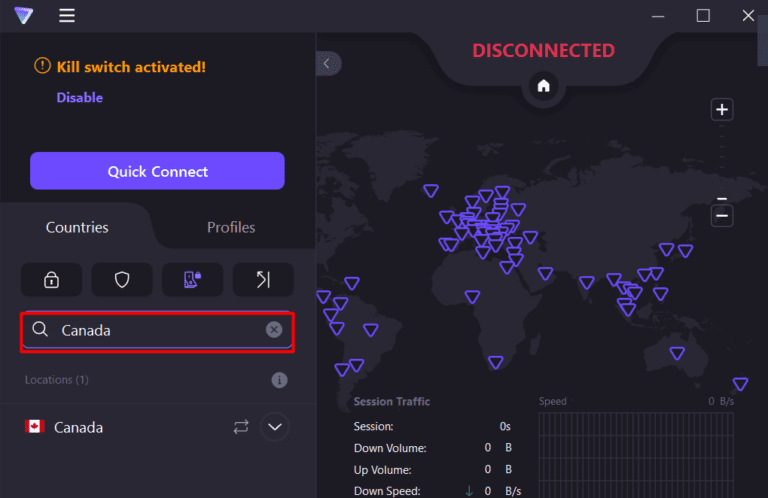The height and width of the screenshot is (498, 768).
Task: Disable the kill switch via link
Action: (x=79, y=98)
